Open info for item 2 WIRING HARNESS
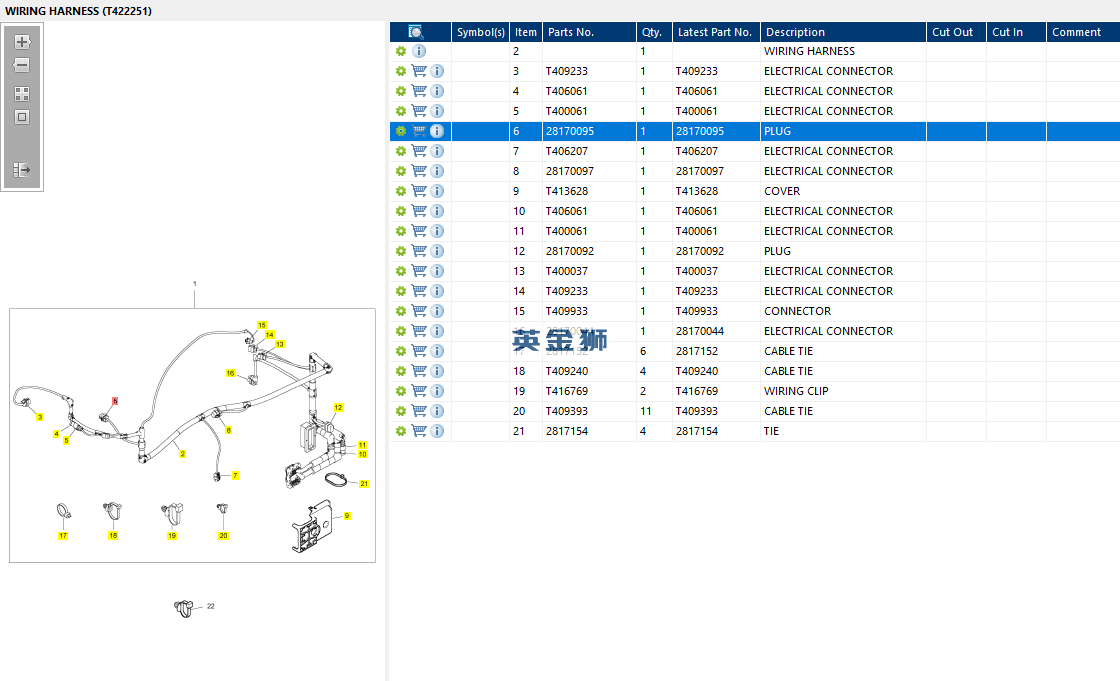This screenshot has height=681, width=1120. click(419, 51)
